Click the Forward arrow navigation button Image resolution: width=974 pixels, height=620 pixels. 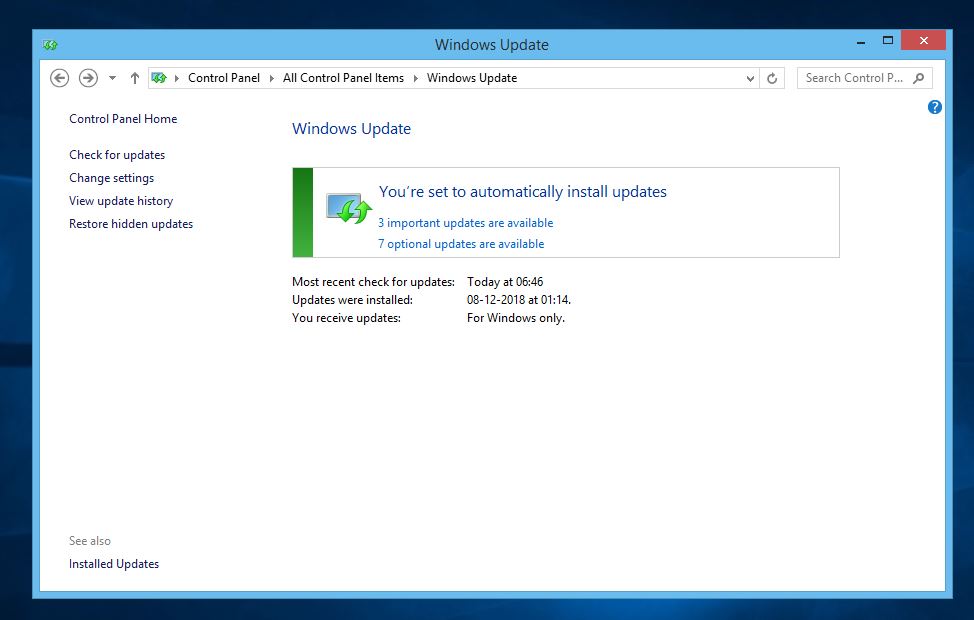point(88,78)
